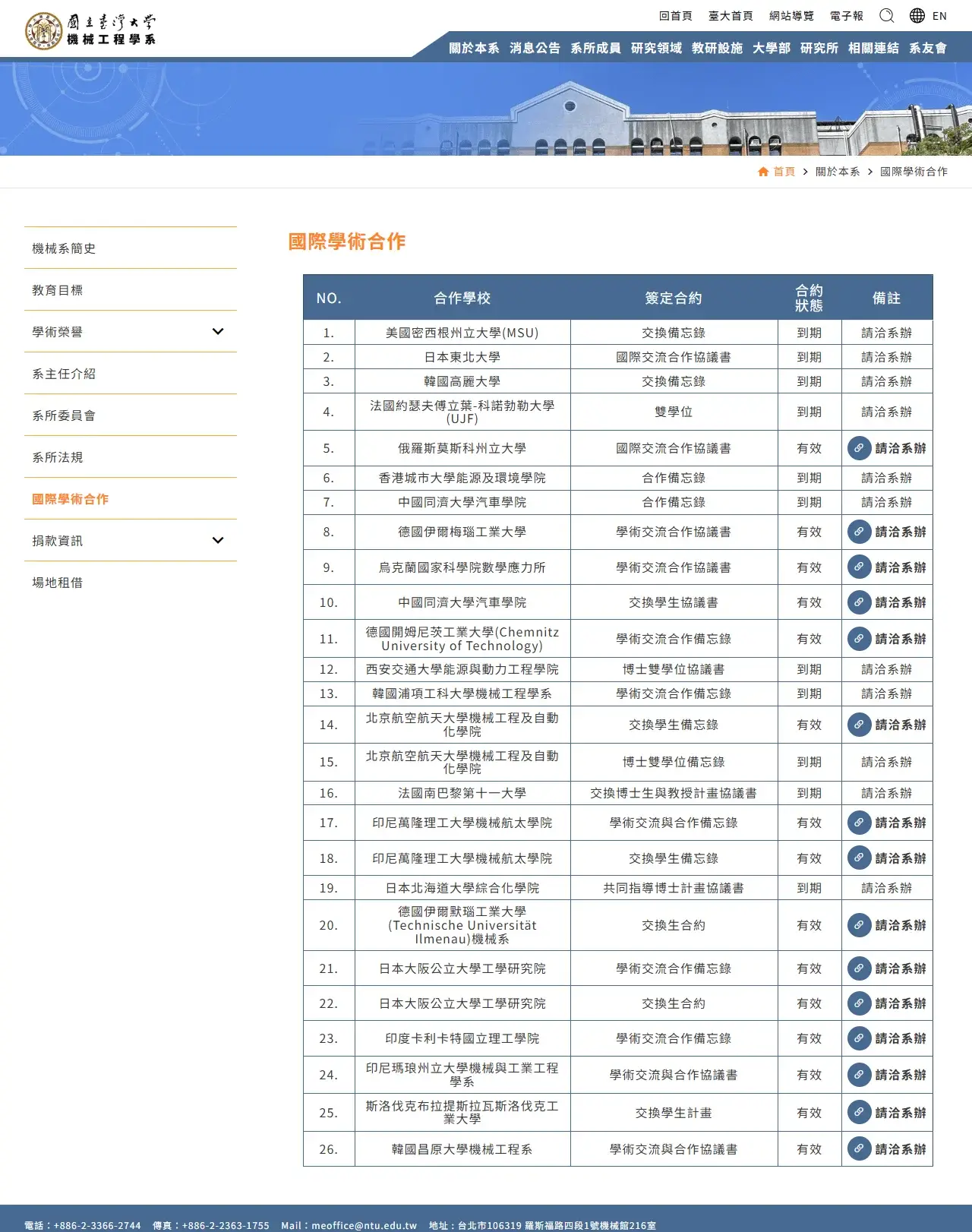This screenshot has height=1232, width=972.
Task: Click 國際學術合作 breadcrumb text
Action: (x=914, y=172)
